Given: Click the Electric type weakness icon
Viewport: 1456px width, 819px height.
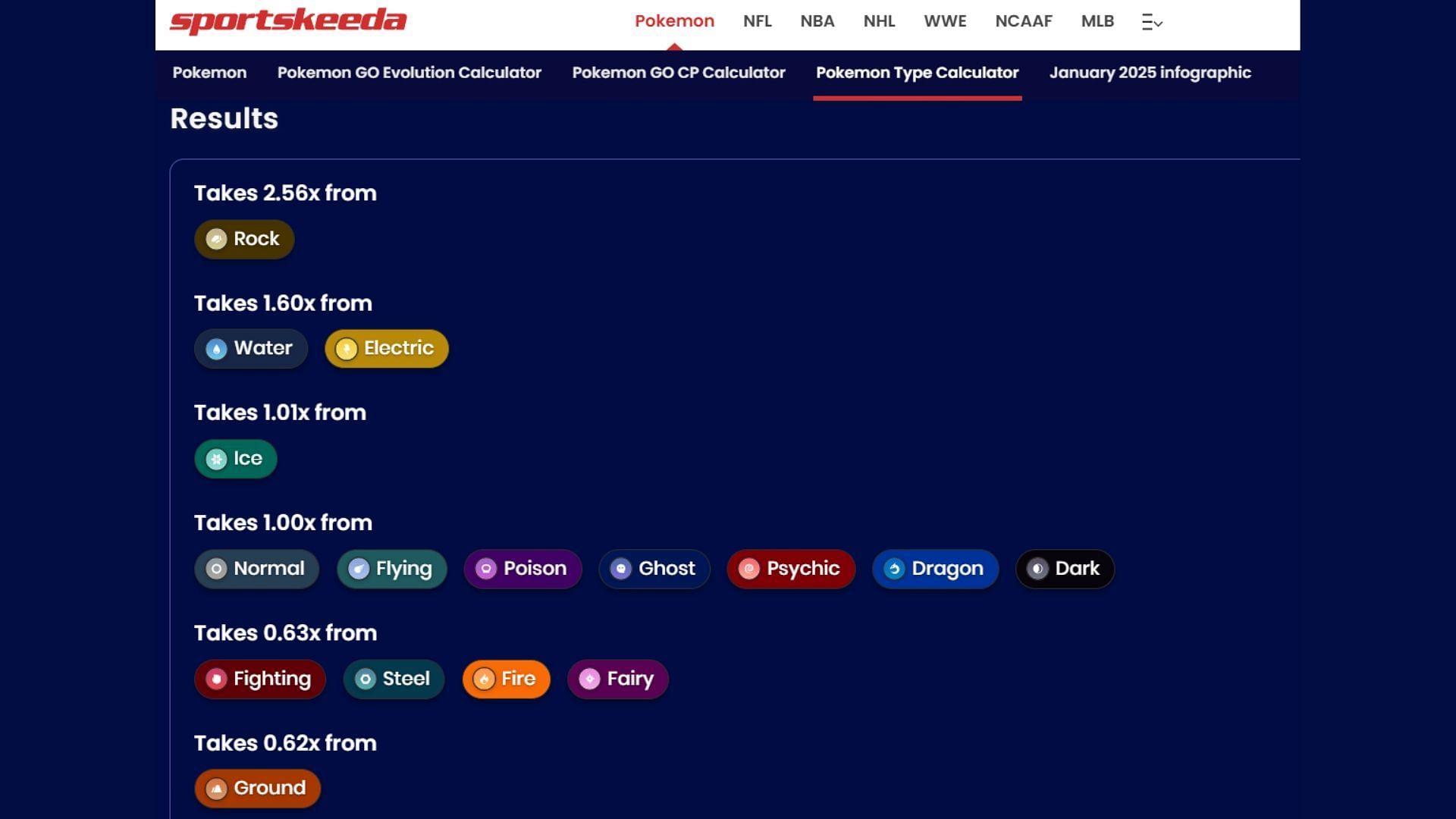Looking at the screenshot, I should [x=346, y=349].
